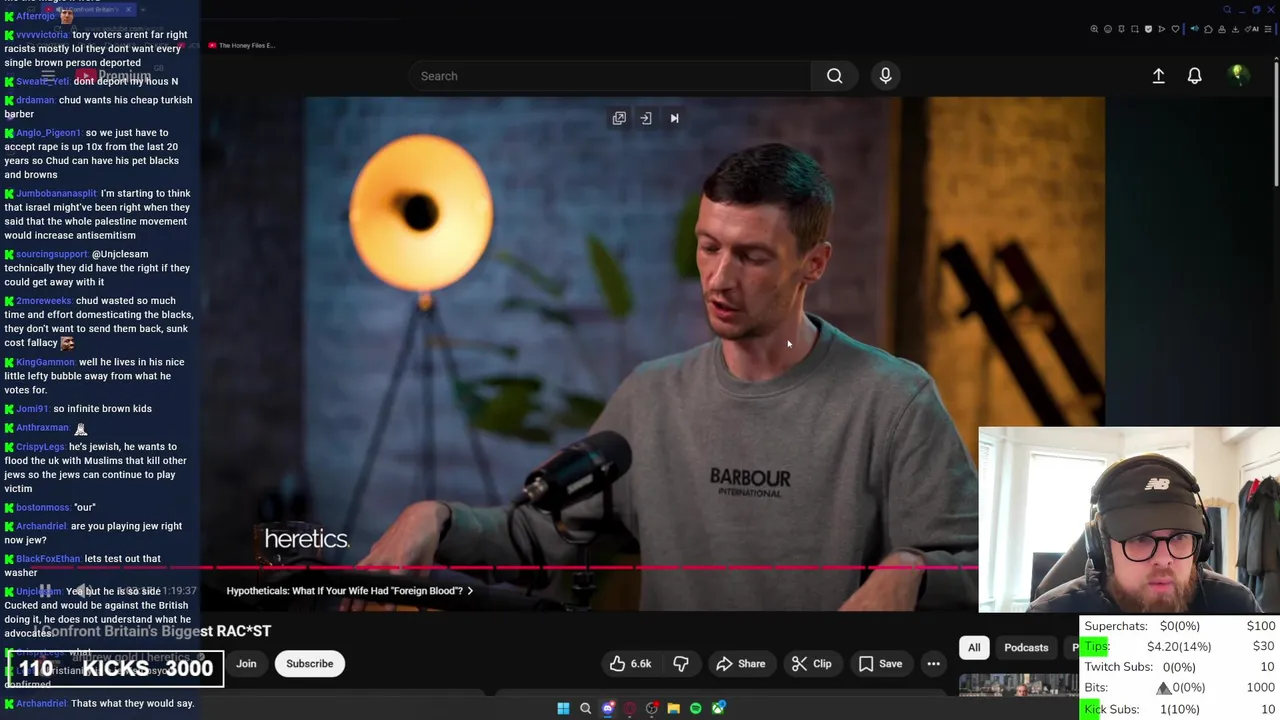
Task: Click browser shield adblock icon
Action: coord(1148,29)
